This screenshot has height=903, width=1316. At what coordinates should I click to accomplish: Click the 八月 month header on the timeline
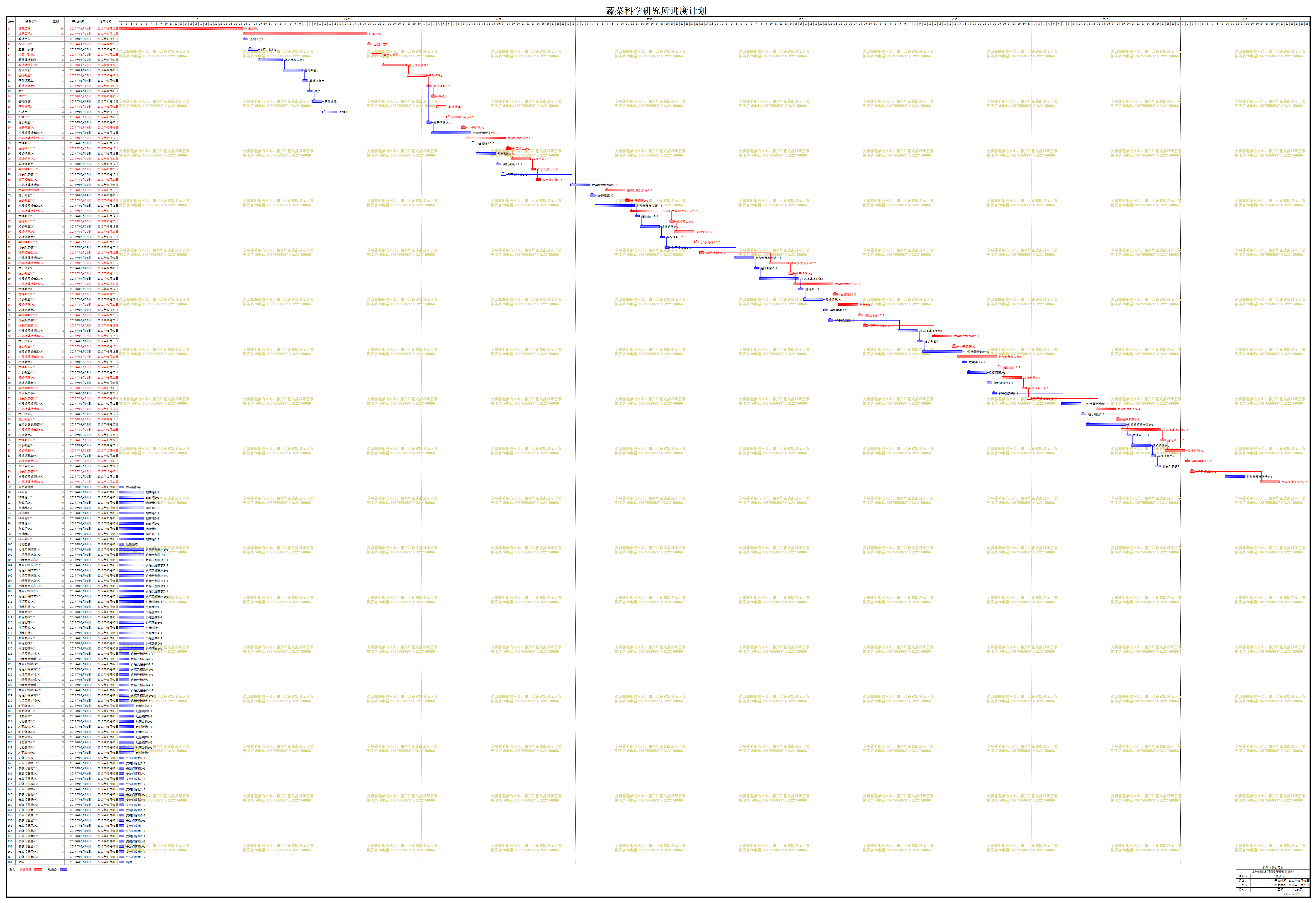(x=955, y=19)
